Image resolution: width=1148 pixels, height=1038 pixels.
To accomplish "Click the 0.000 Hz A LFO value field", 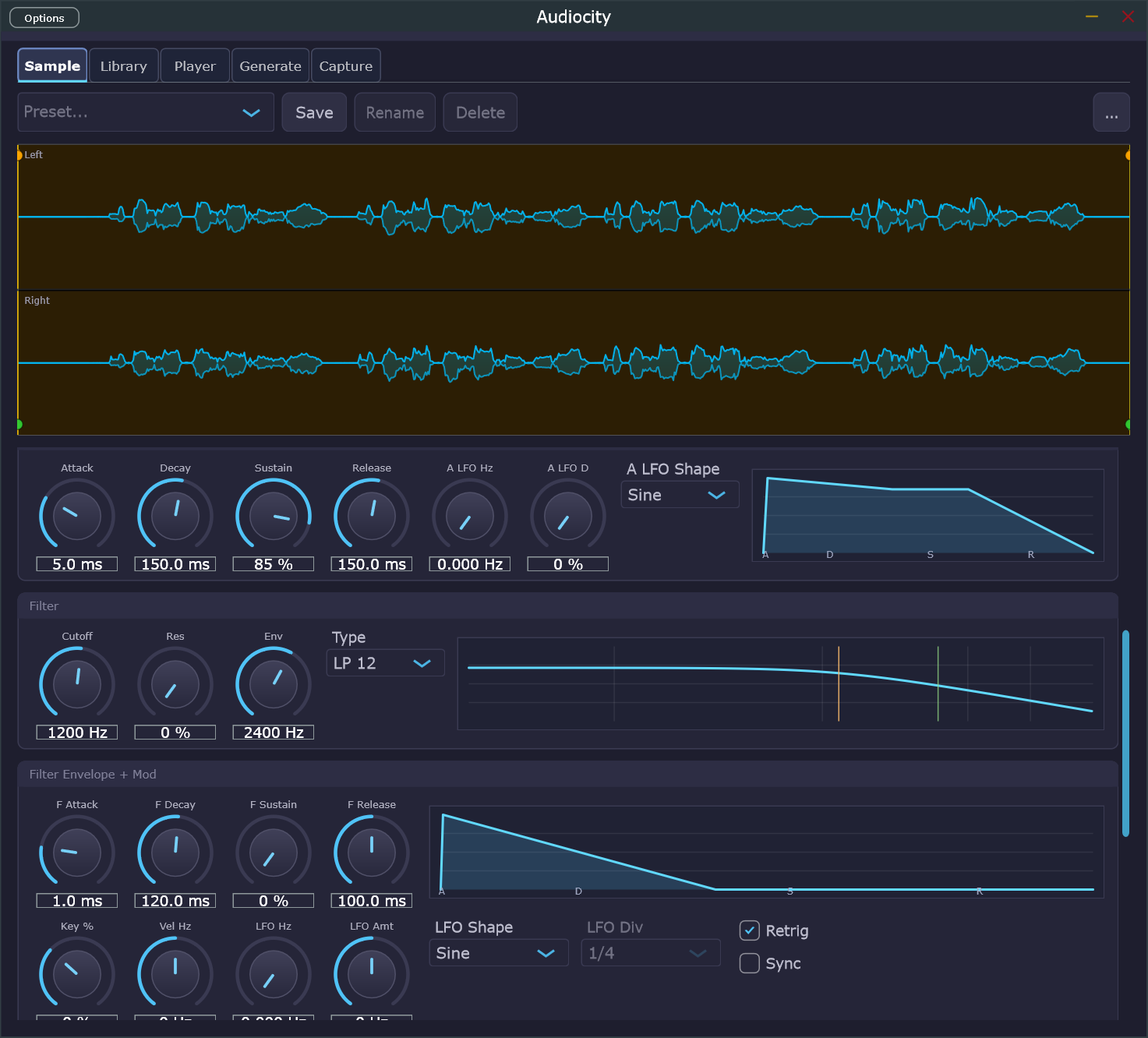I will (x=470, y=564).
